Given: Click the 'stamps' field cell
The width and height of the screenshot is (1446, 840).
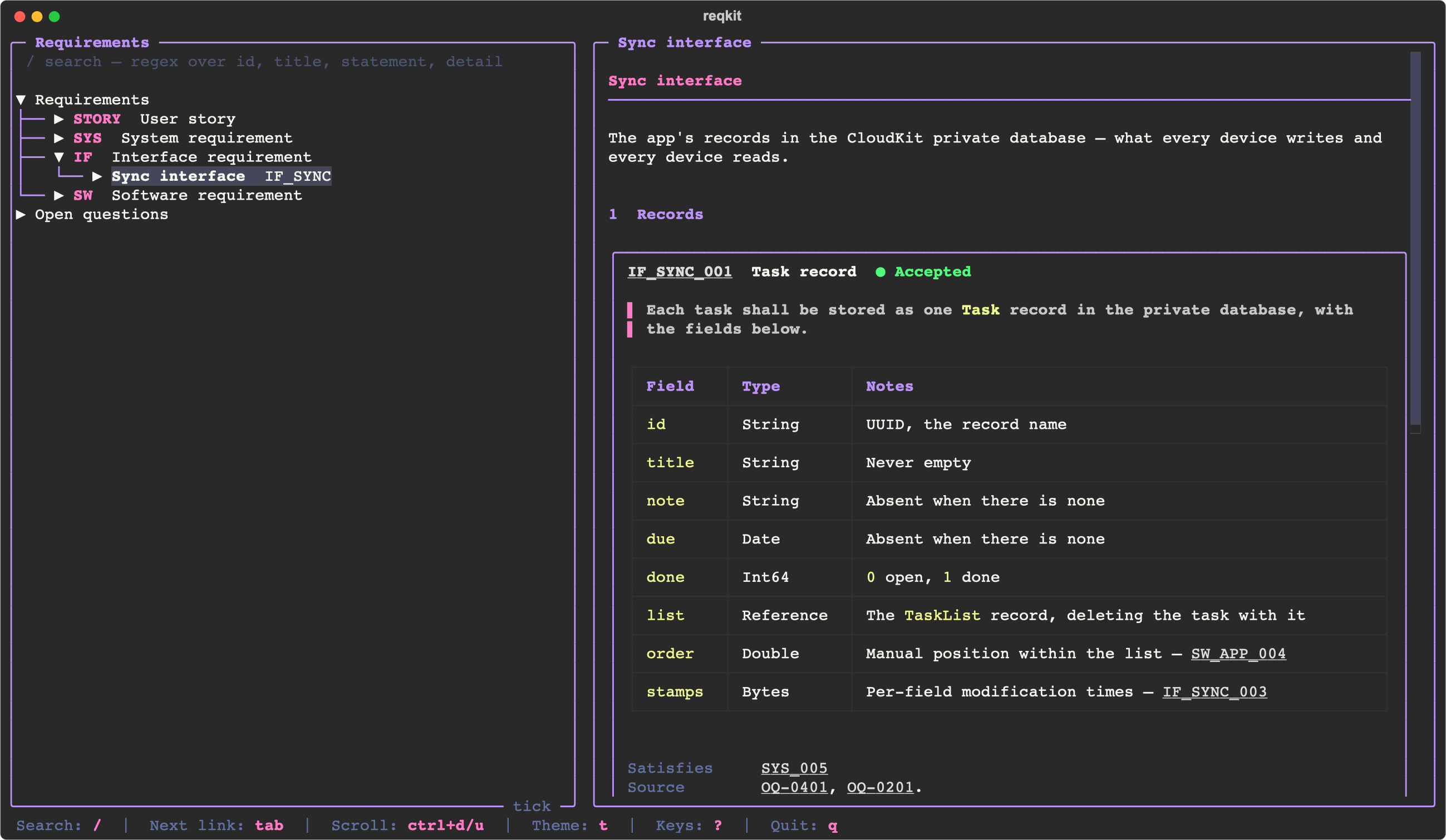Looking at the screenshot, I should coord(680,692).
